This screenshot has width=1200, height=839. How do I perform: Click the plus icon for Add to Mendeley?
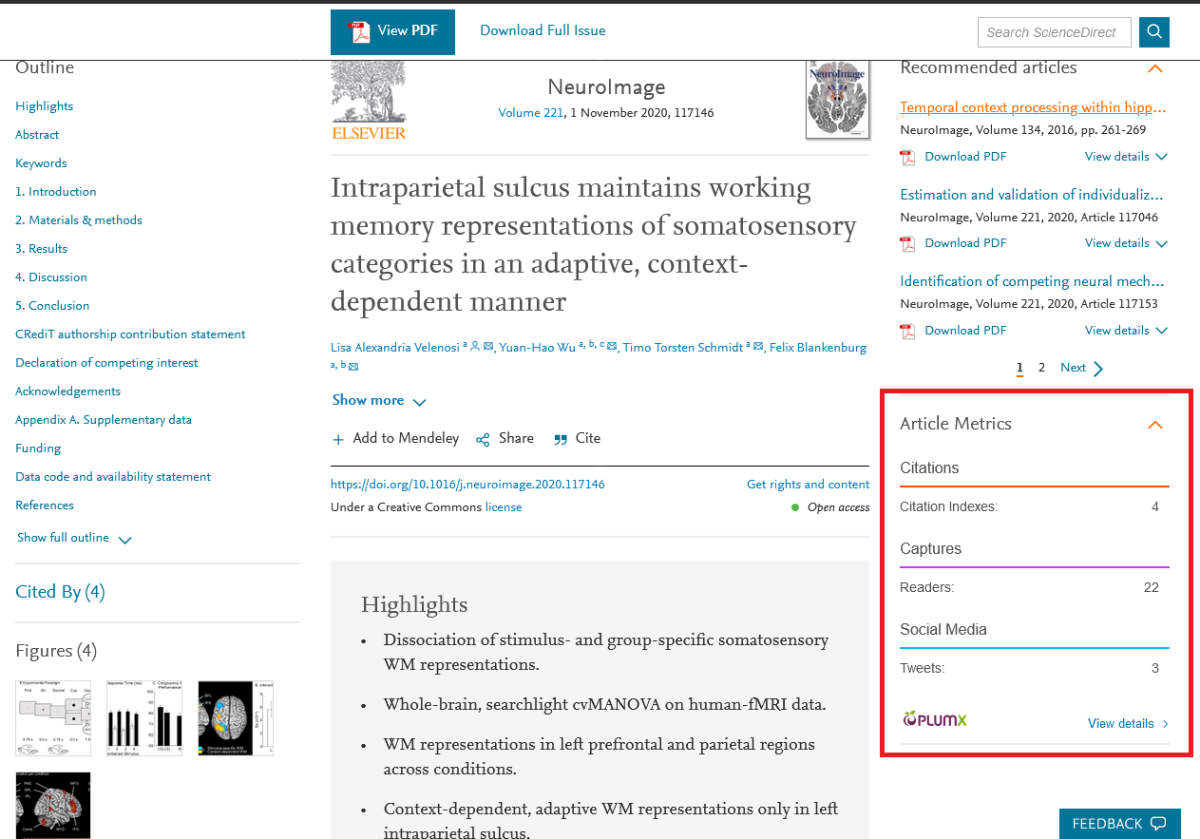(338, 439)
